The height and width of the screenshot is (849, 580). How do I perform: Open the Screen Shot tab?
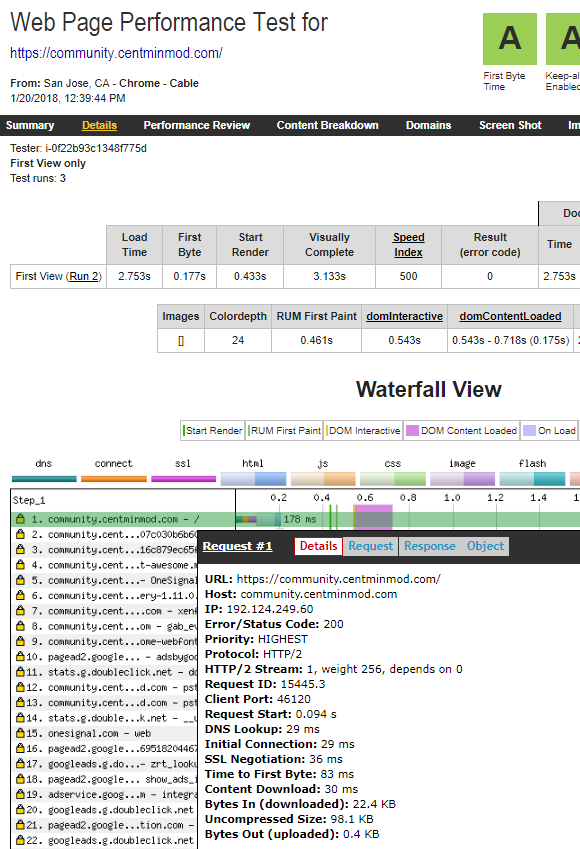(510, 125)
